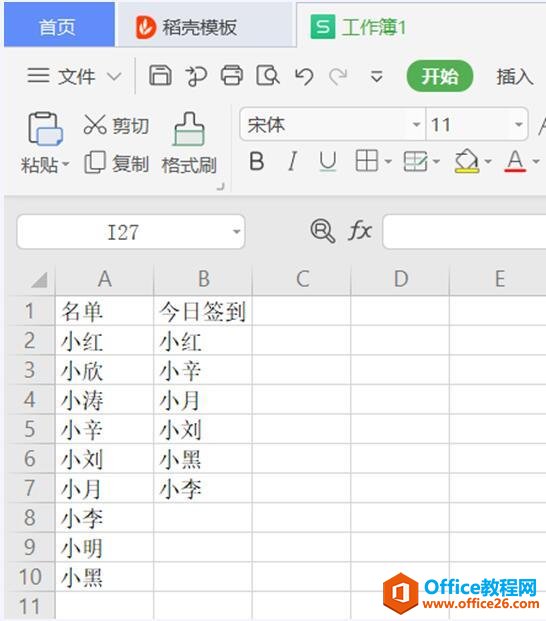This screenshot has height=621, width=546.
Task: Click the Paste clipboard icon
Action: pyautogui.click(x=45, y=129)
